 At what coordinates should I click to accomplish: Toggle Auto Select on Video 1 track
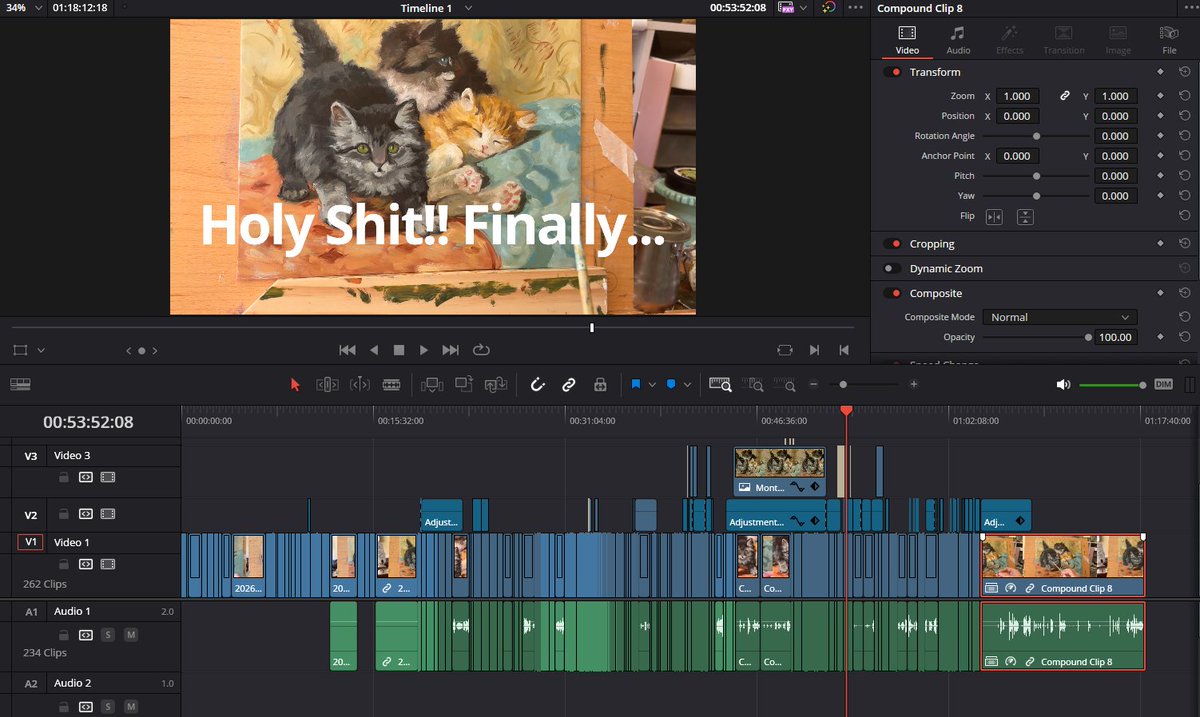(x=86, y=564)
